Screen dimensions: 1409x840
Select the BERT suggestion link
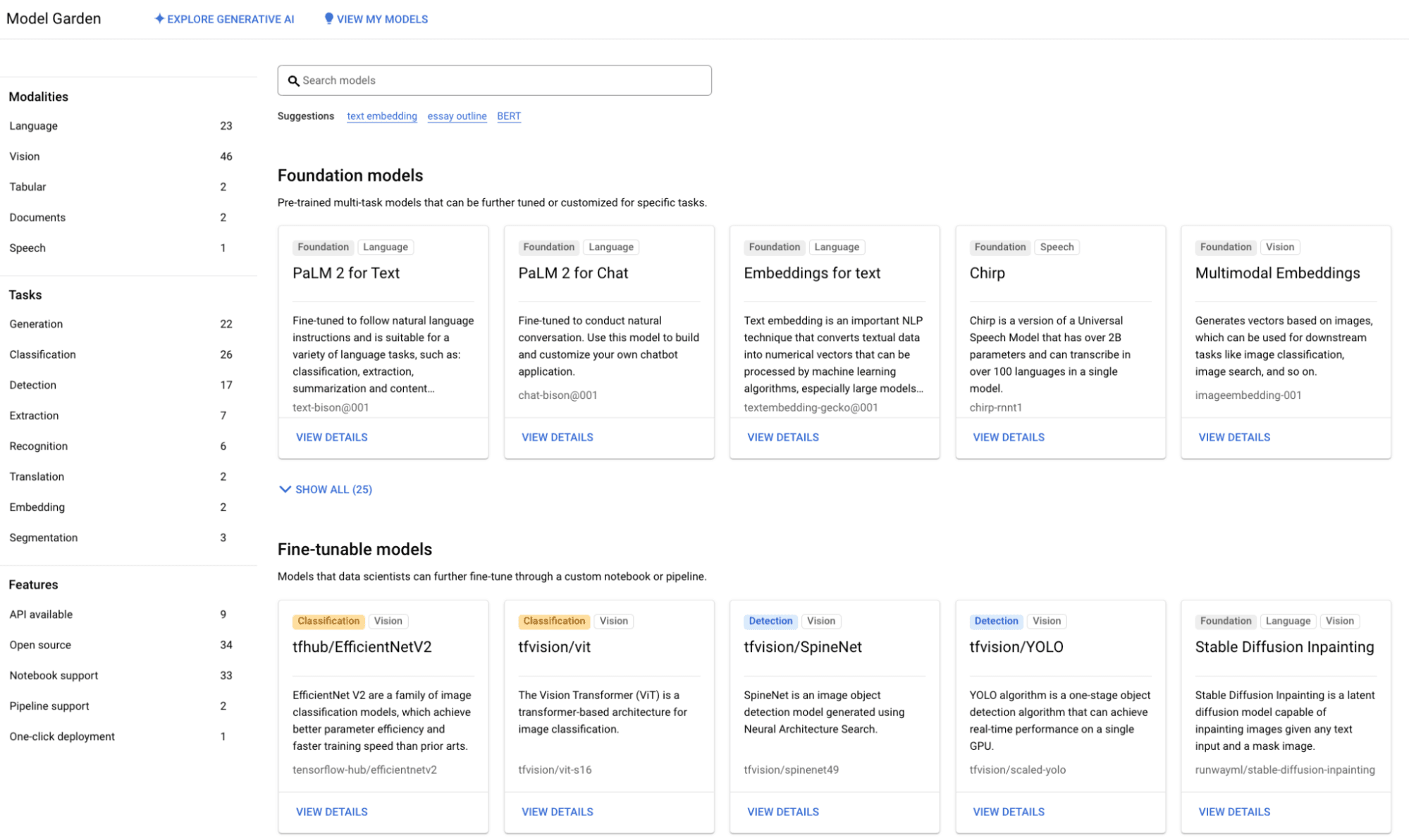(x=508, y=115)
